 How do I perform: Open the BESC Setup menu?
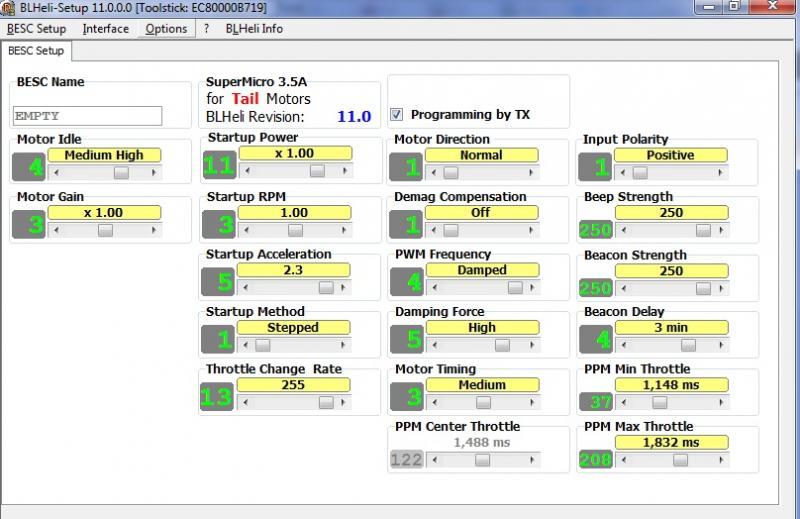(36, 29)
